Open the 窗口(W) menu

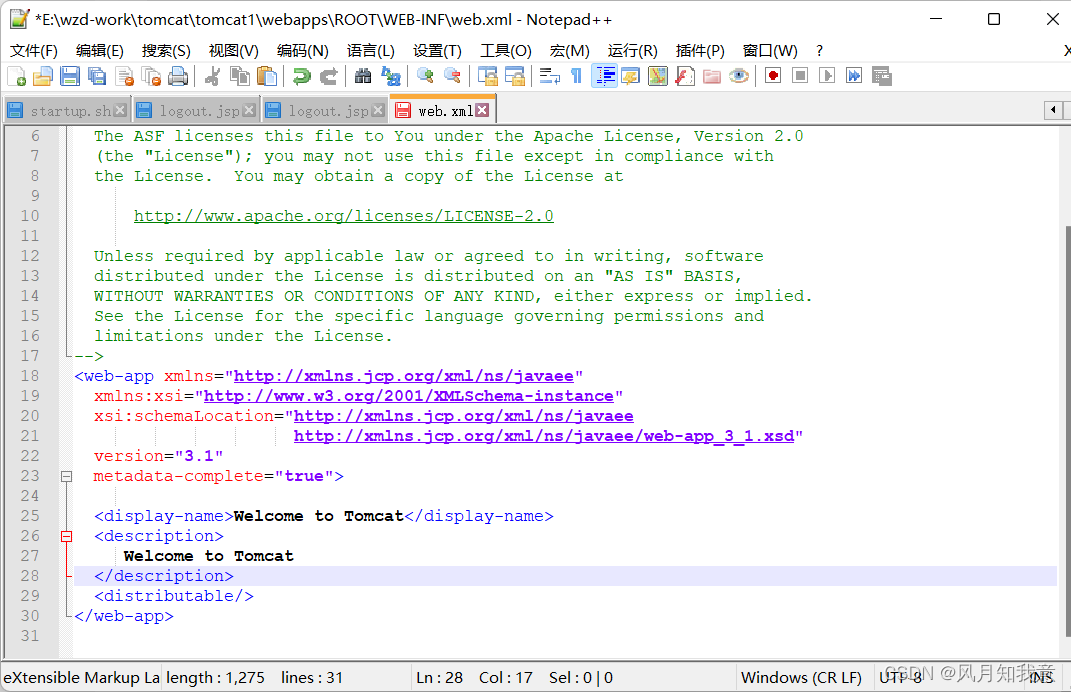pyautogui.click(x=770, y=51)
